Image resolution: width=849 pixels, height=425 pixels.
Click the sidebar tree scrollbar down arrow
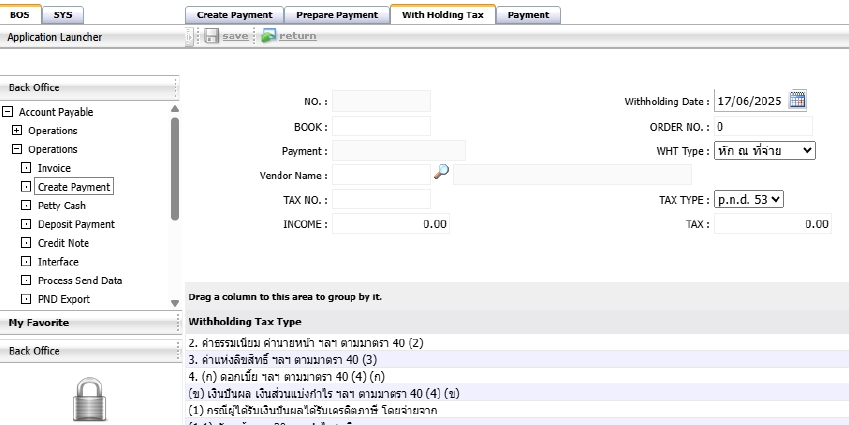(x=175, y=302)
